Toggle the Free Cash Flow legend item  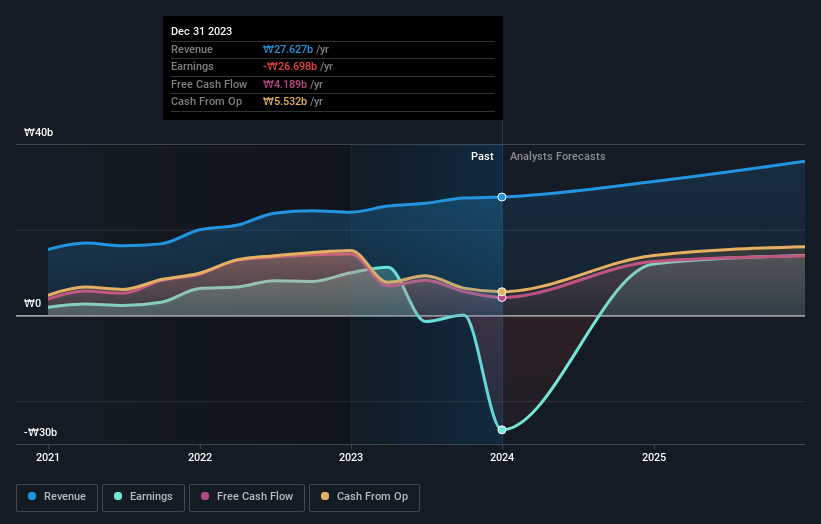[x=247, y=497]
